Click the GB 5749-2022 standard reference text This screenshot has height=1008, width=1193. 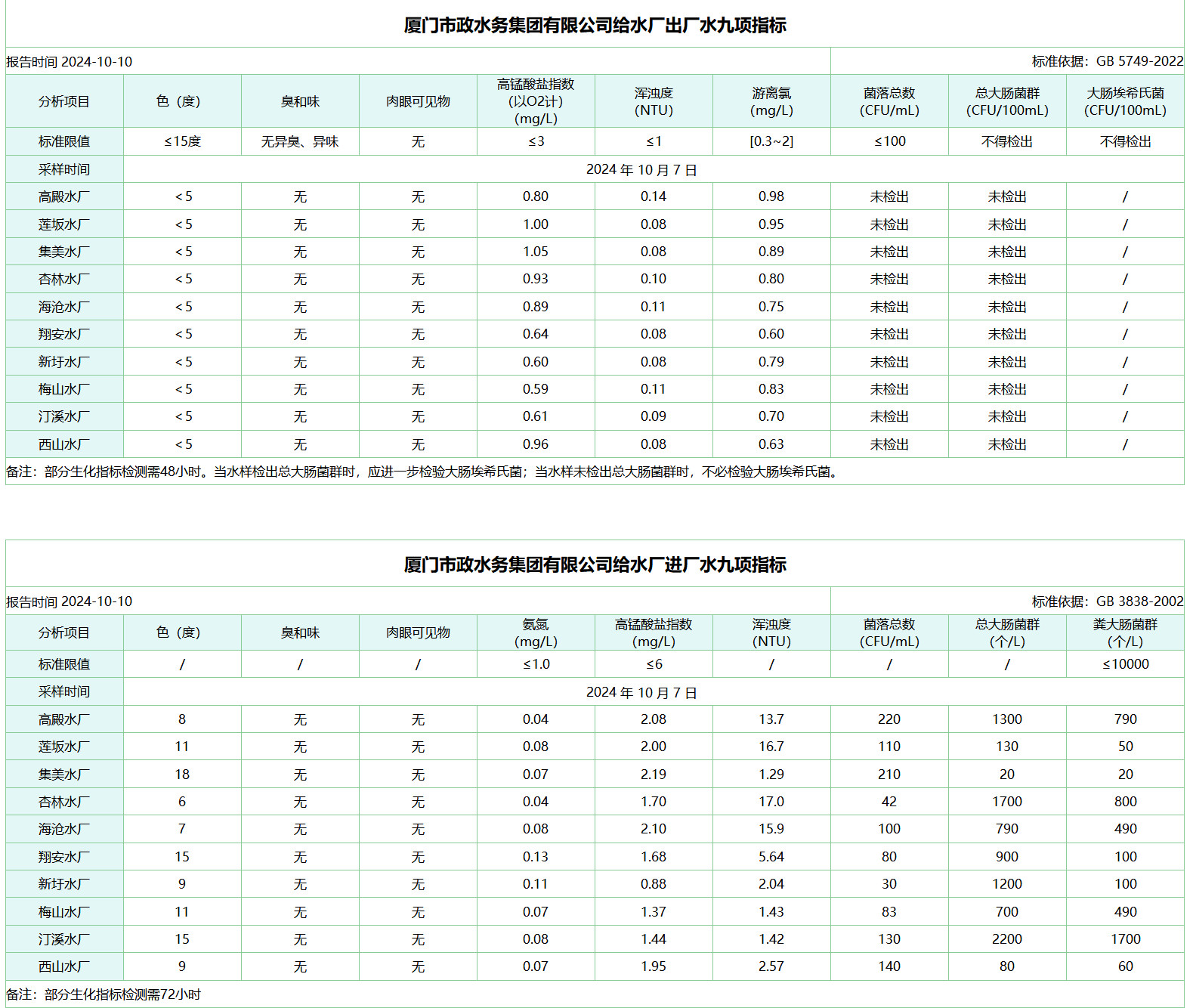pos(1139,62)
